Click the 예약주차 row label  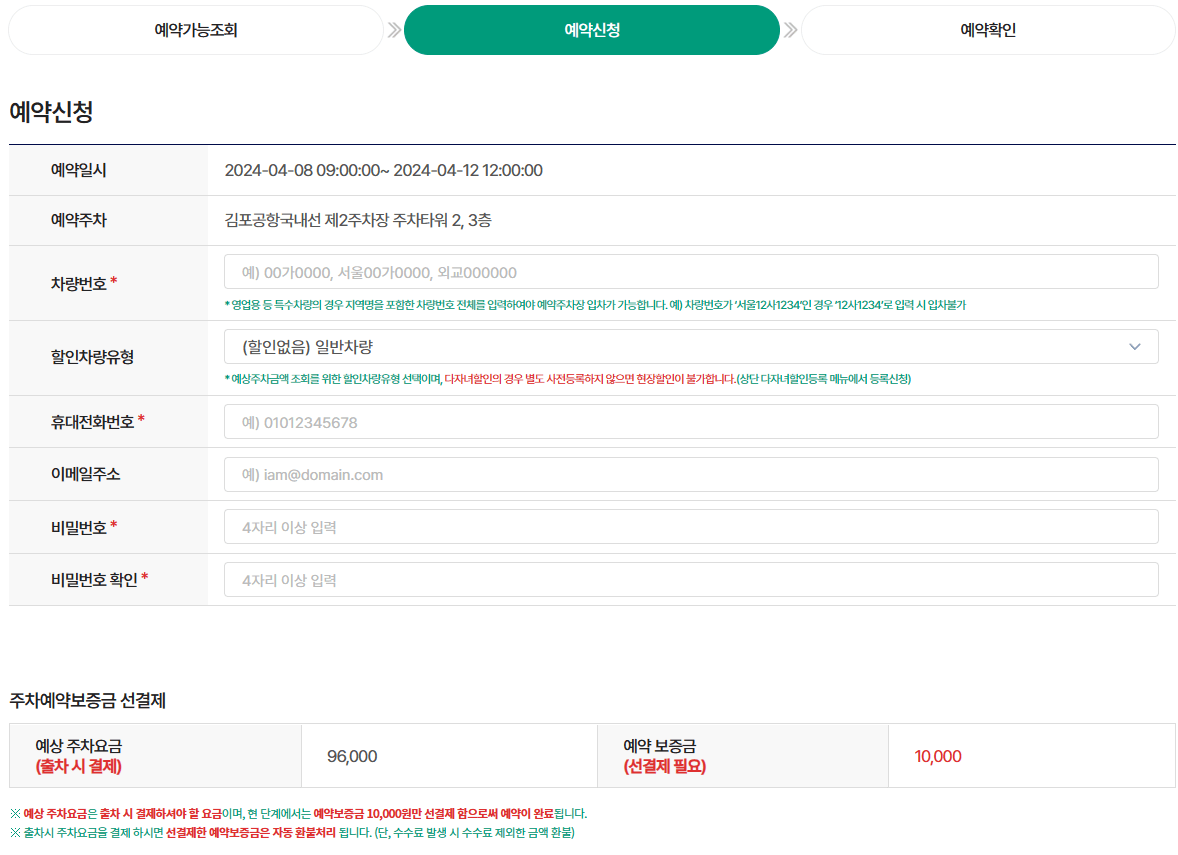(79, 220)
